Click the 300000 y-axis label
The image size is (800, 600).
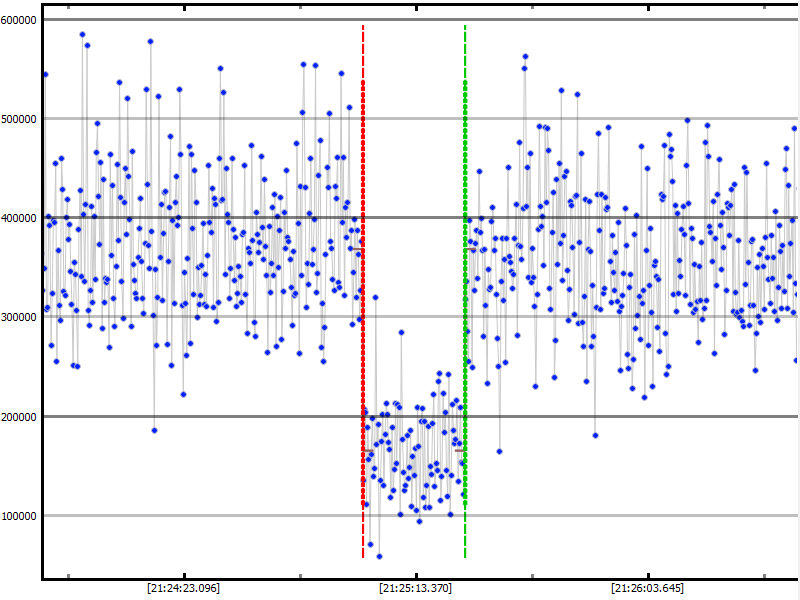(x=20, y=317)
